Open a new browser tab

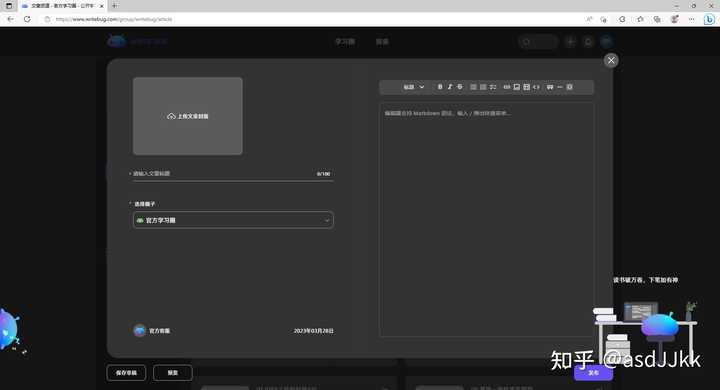tap(114, 6)
